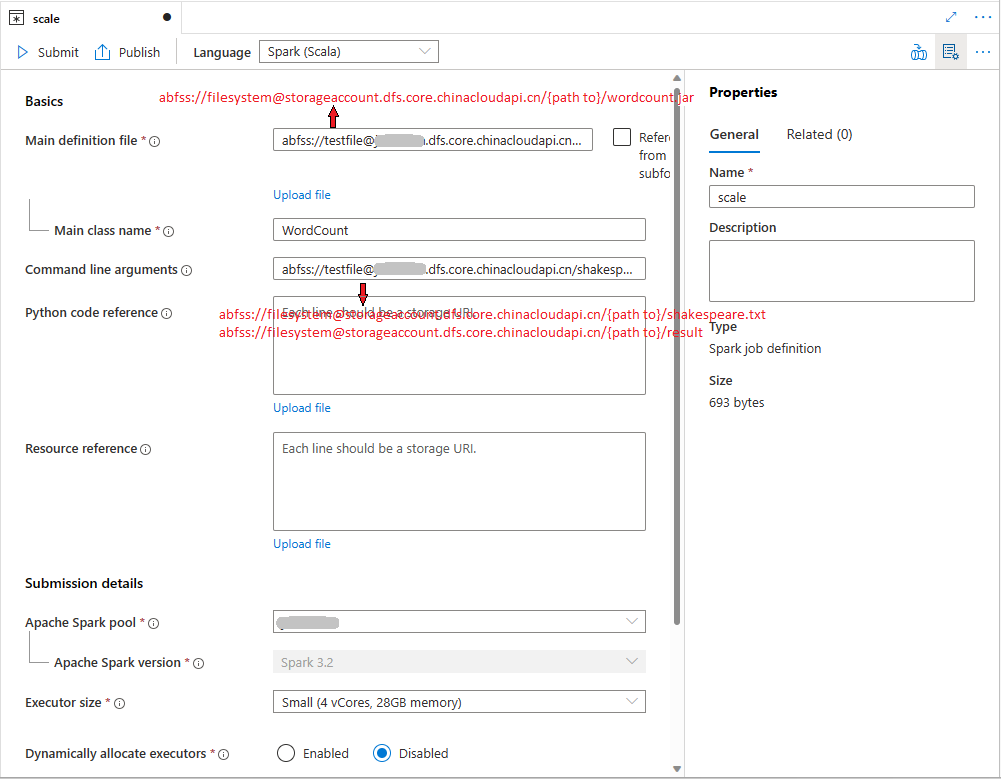Open the tab bar ellipsis menu
Viewport: 1001px width, 779px height.
pos(983,17)
